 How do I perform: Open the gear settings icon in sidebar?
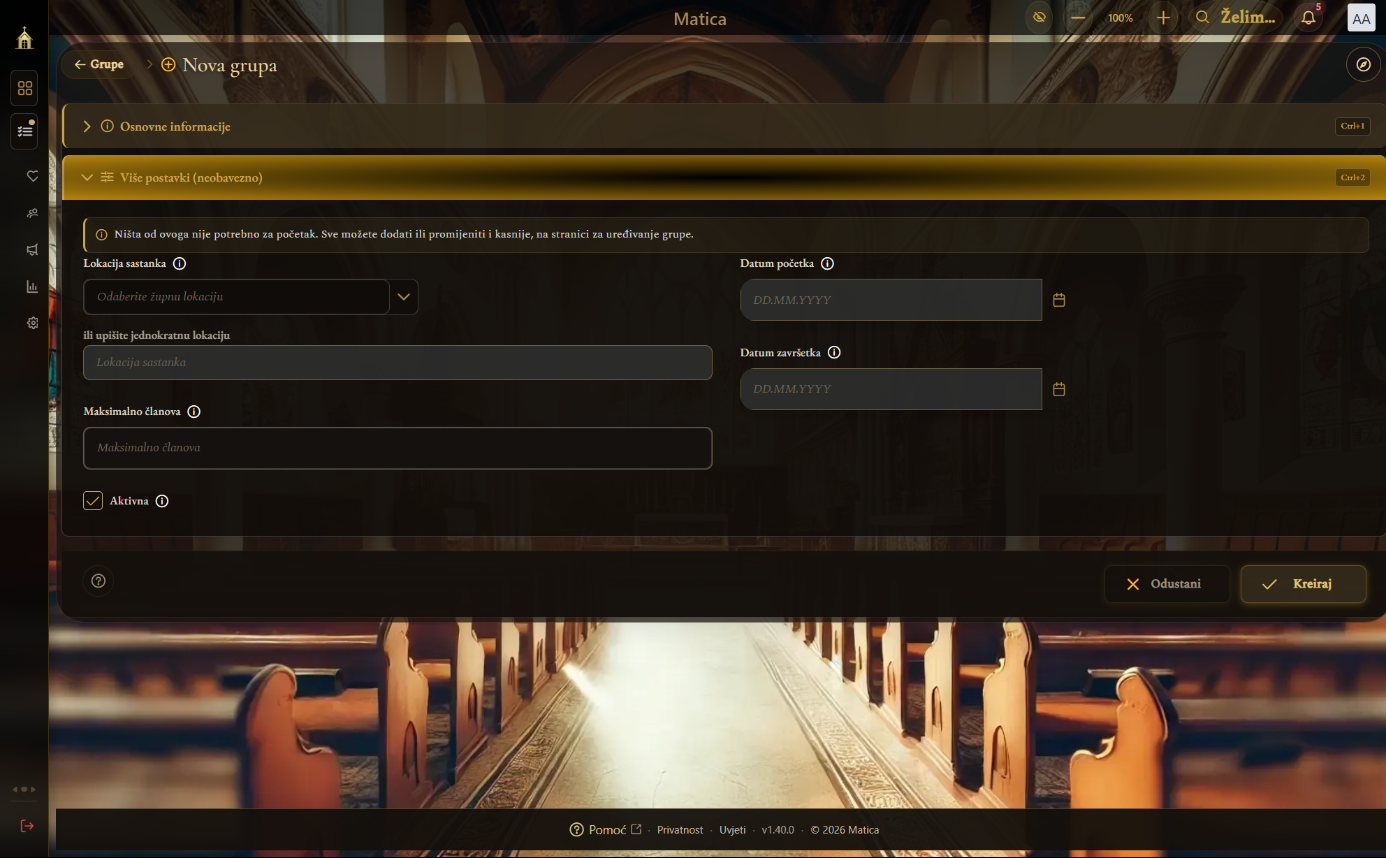(x=32, y=323)
